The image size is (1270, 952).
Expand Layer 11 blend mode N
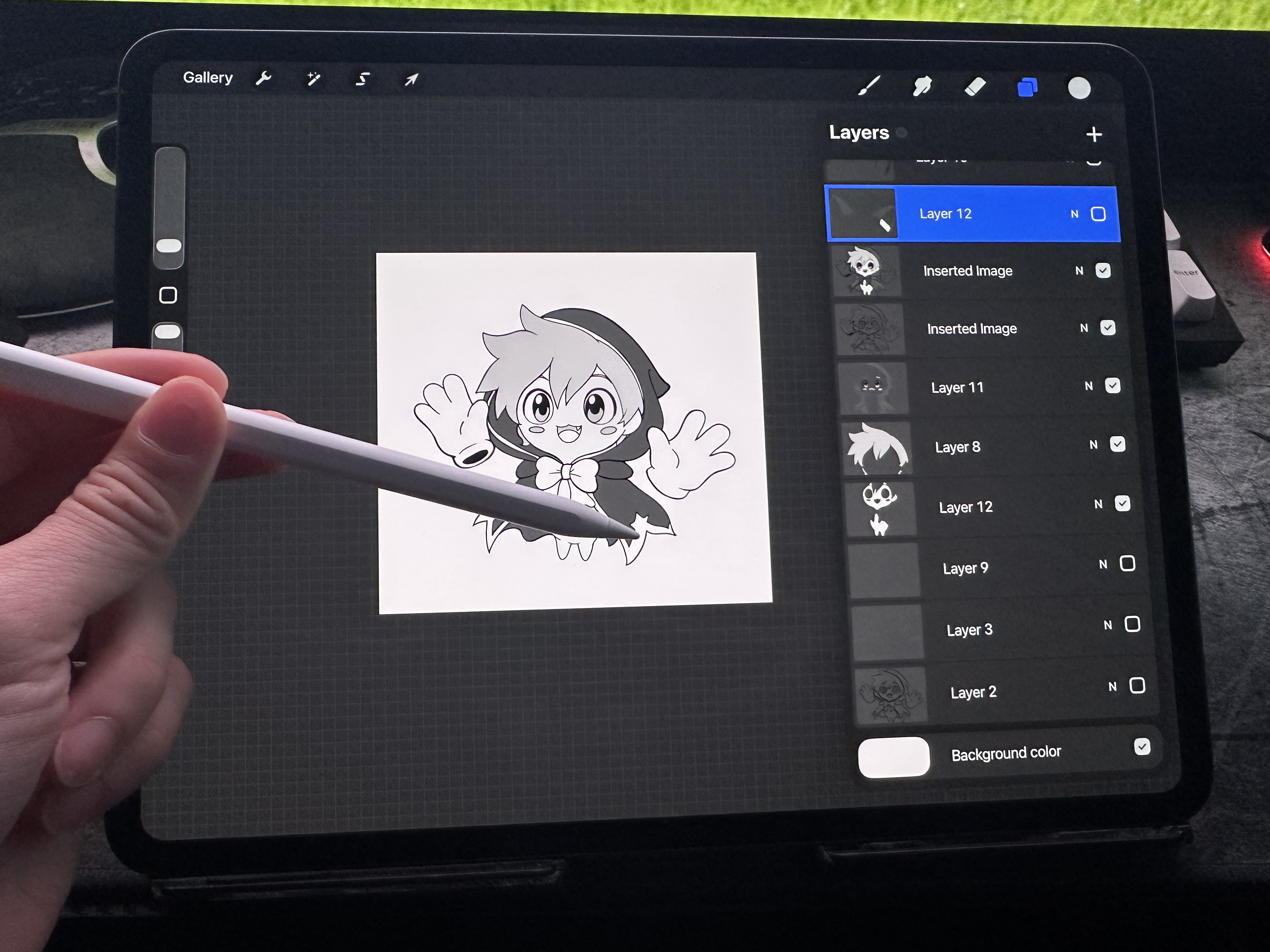tap(1089, 386)
